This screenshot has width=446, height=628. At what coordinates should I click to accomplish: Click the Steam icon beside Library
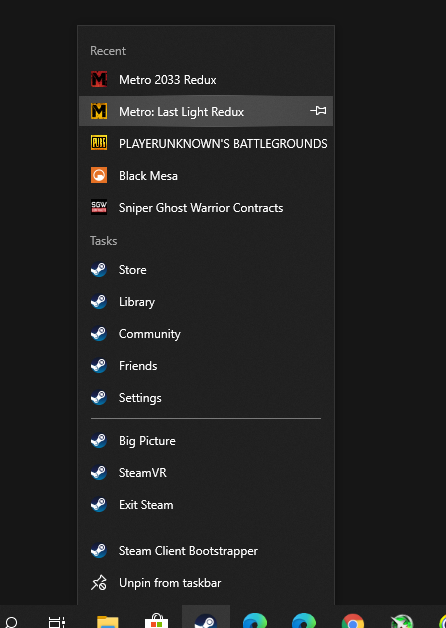99,302
